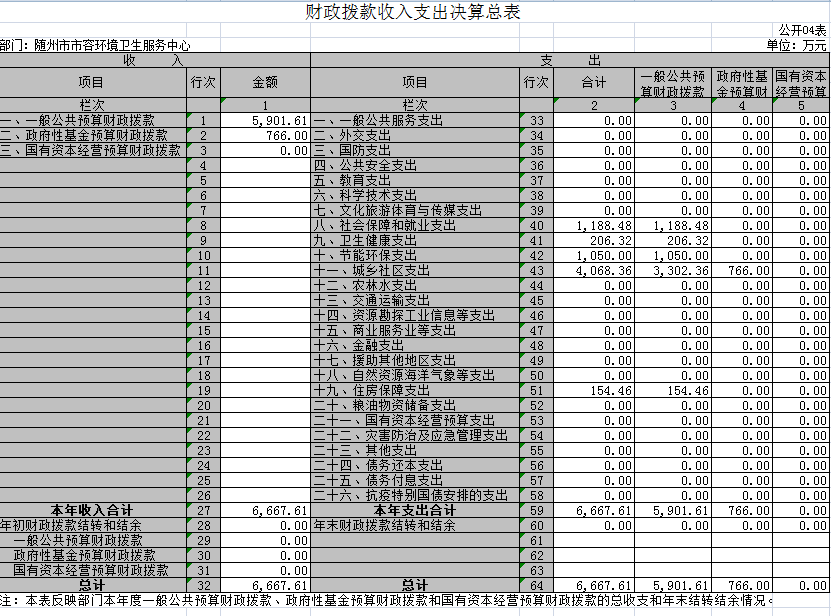Viewport: 831px width, 616px height.
Task: Click the 二十、粮油物资储备支出 cell
Action: click(x=415, y=406)
